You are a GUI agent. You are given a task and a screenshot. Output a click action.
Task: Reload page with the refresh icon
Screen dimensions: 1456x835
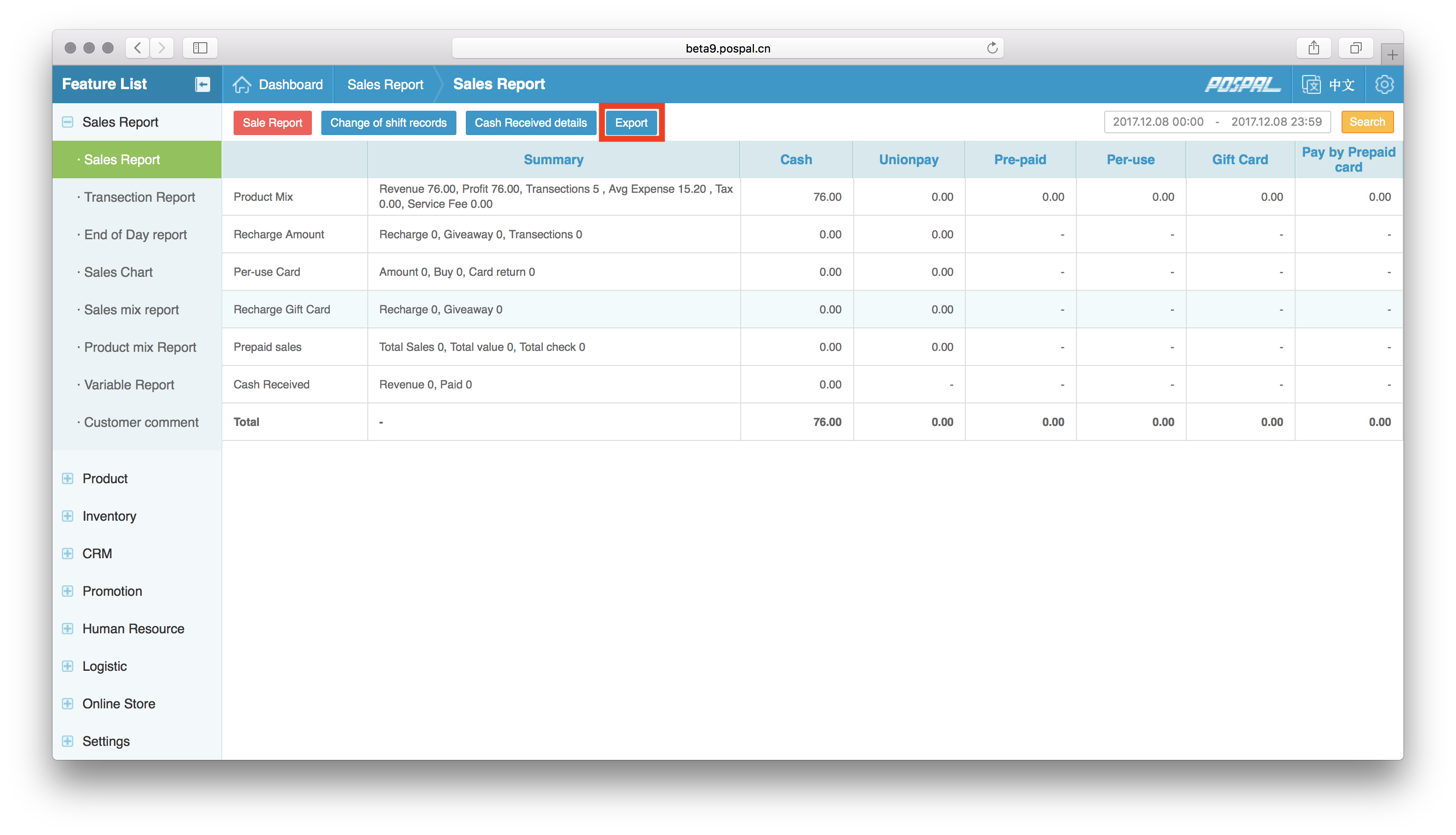click(x=992, y=48)
